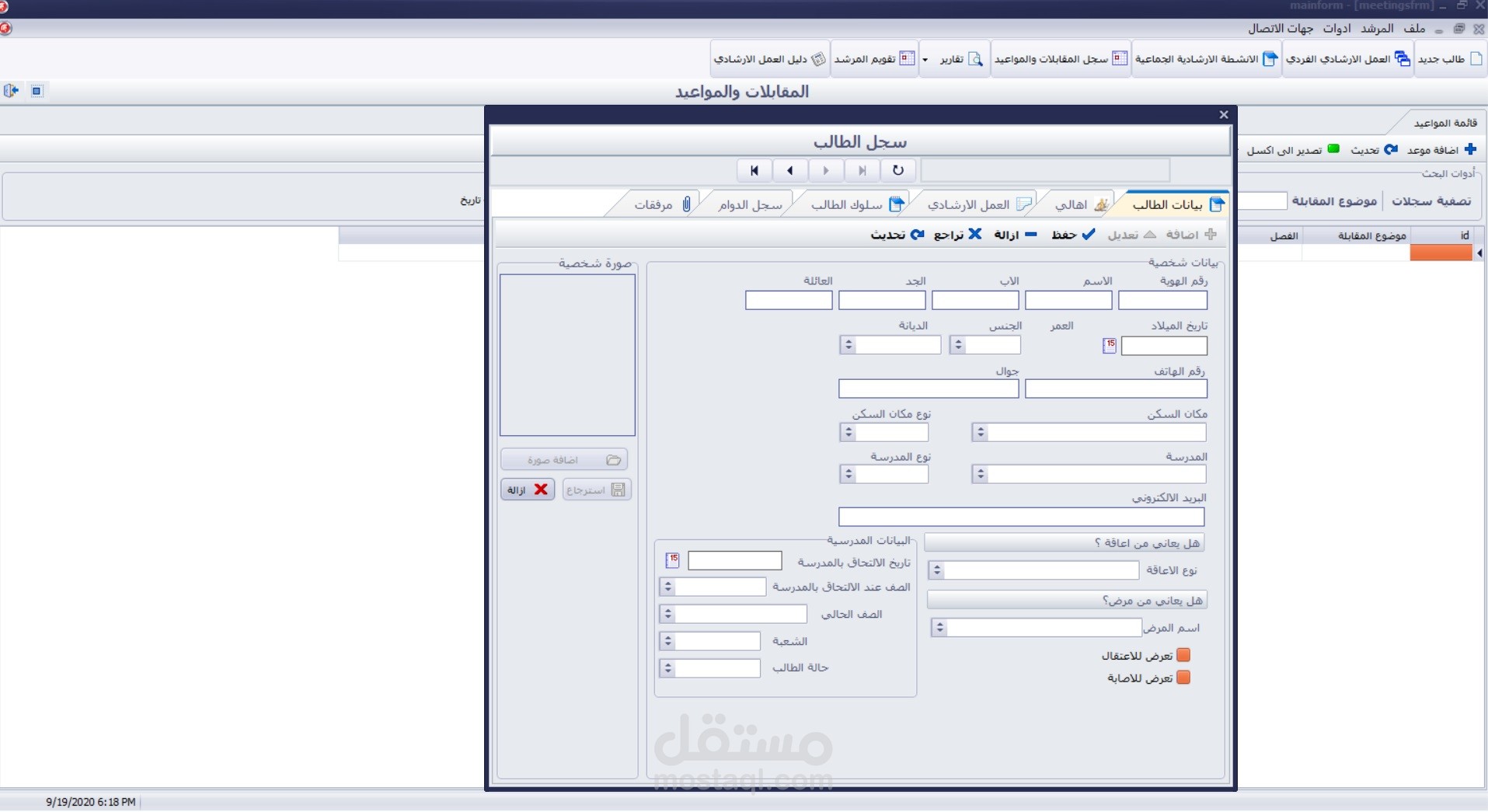This screenshot has height=812, width=1488.
Task: Toggle تعرض للاعتقال checkbox
Action: click(1183, 656)
